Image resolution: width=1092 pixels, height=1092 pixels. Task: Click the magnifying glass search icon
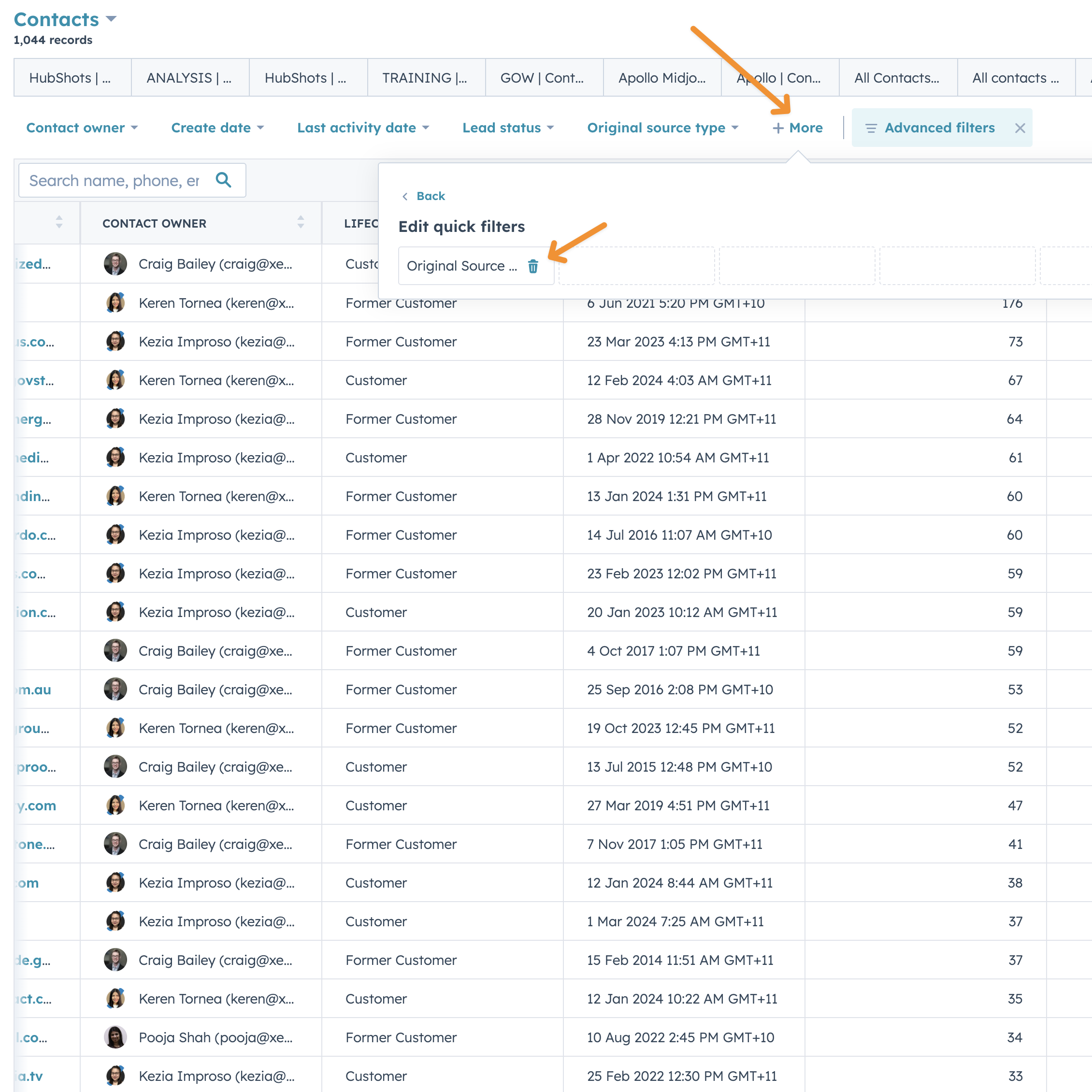pos(223,180)
